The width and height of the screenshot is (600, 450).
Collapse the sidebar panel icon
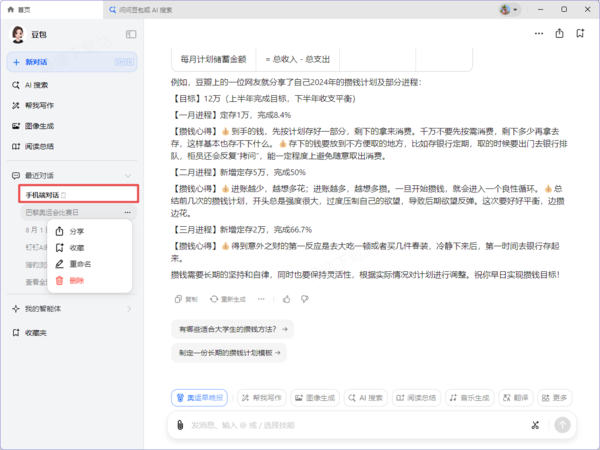pos(131,34)
